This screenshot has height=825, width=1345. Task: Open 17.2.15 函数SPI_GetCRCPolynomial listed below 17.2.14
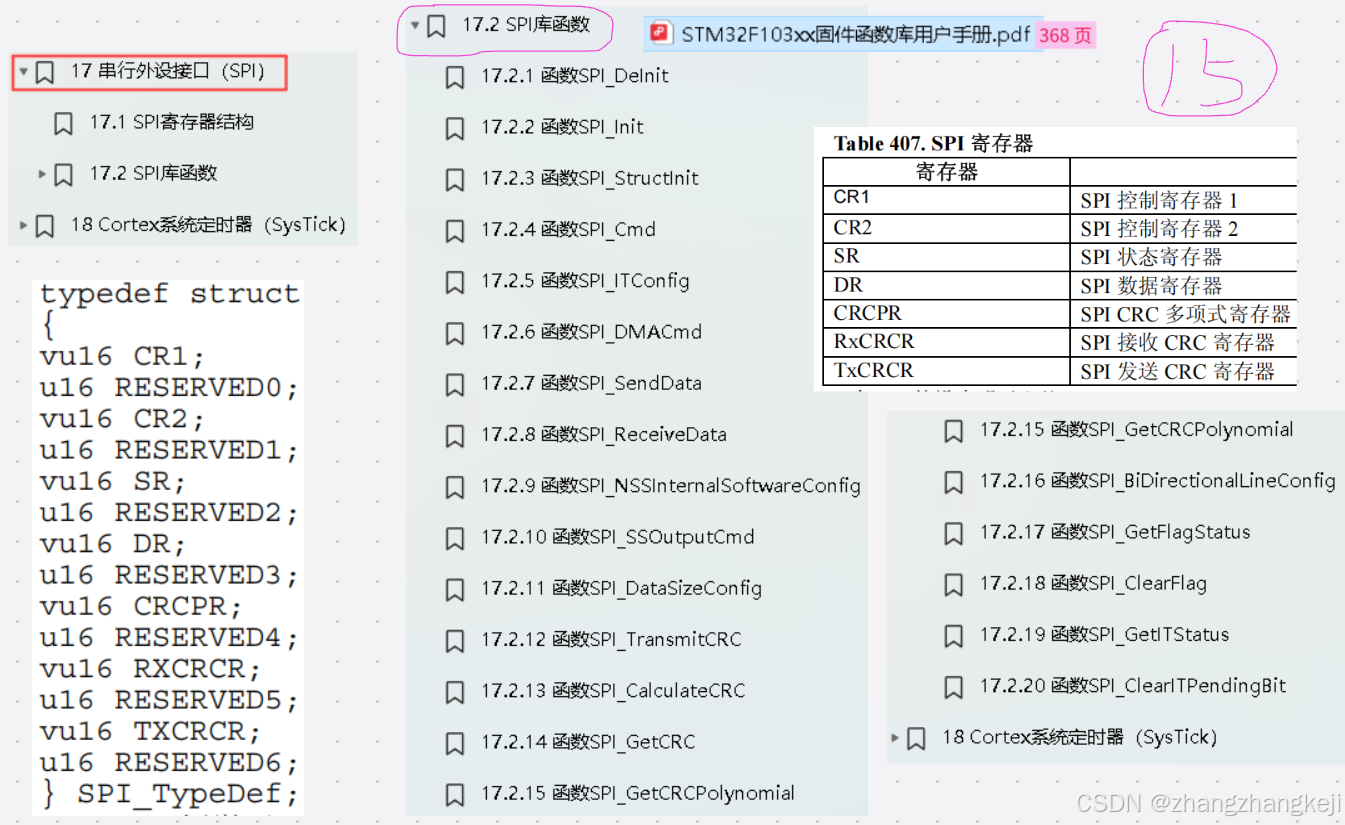pos(638,794)
